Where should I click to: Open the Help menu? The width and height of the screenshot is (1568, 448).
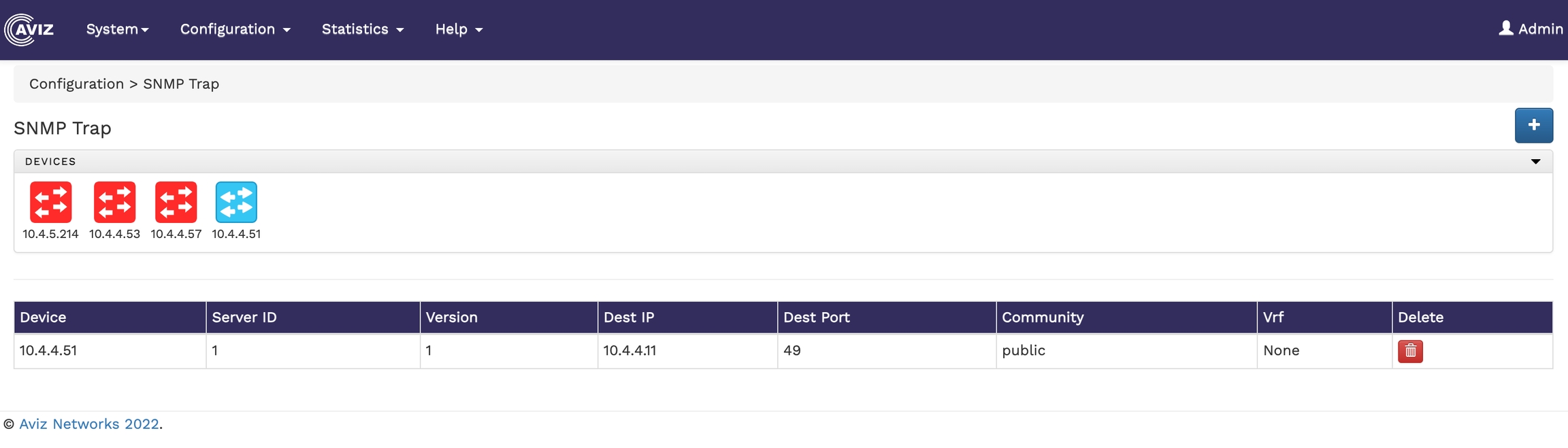click(x=459, y=29)
